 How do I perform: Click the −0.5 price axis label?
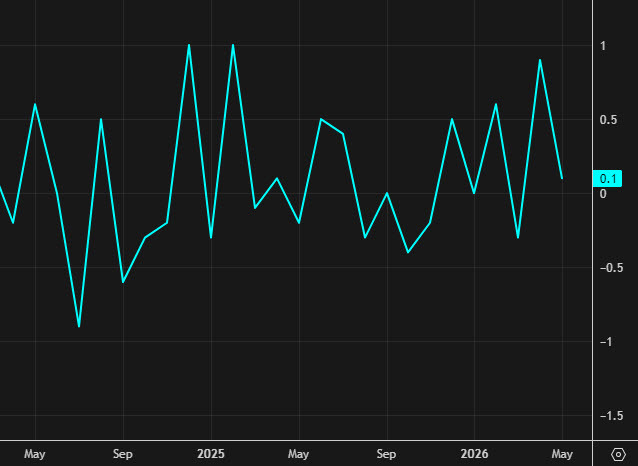[611, 268]
